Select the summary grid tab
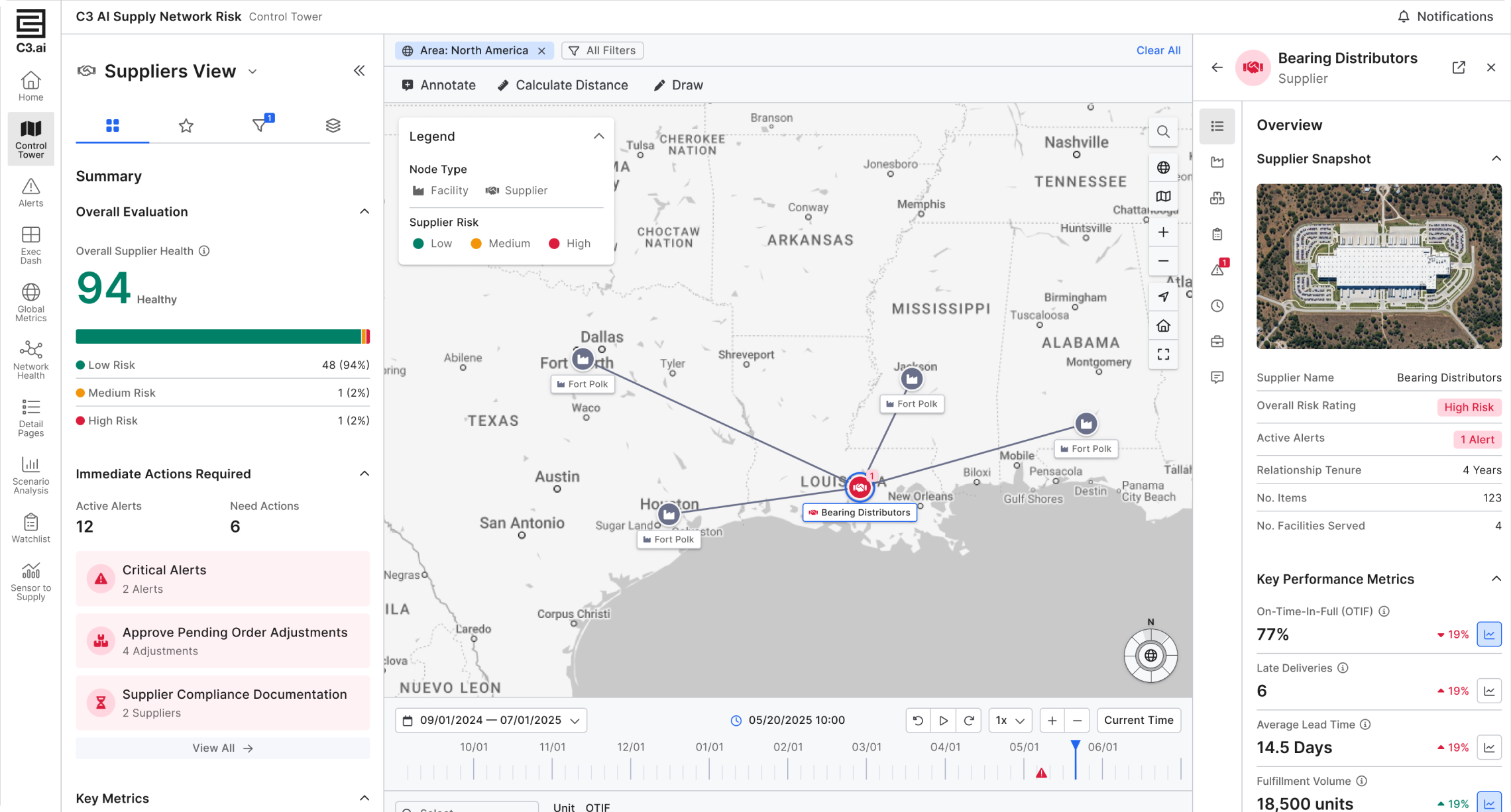This screenshot has height=812, width=1511. [x=113, y=125]
